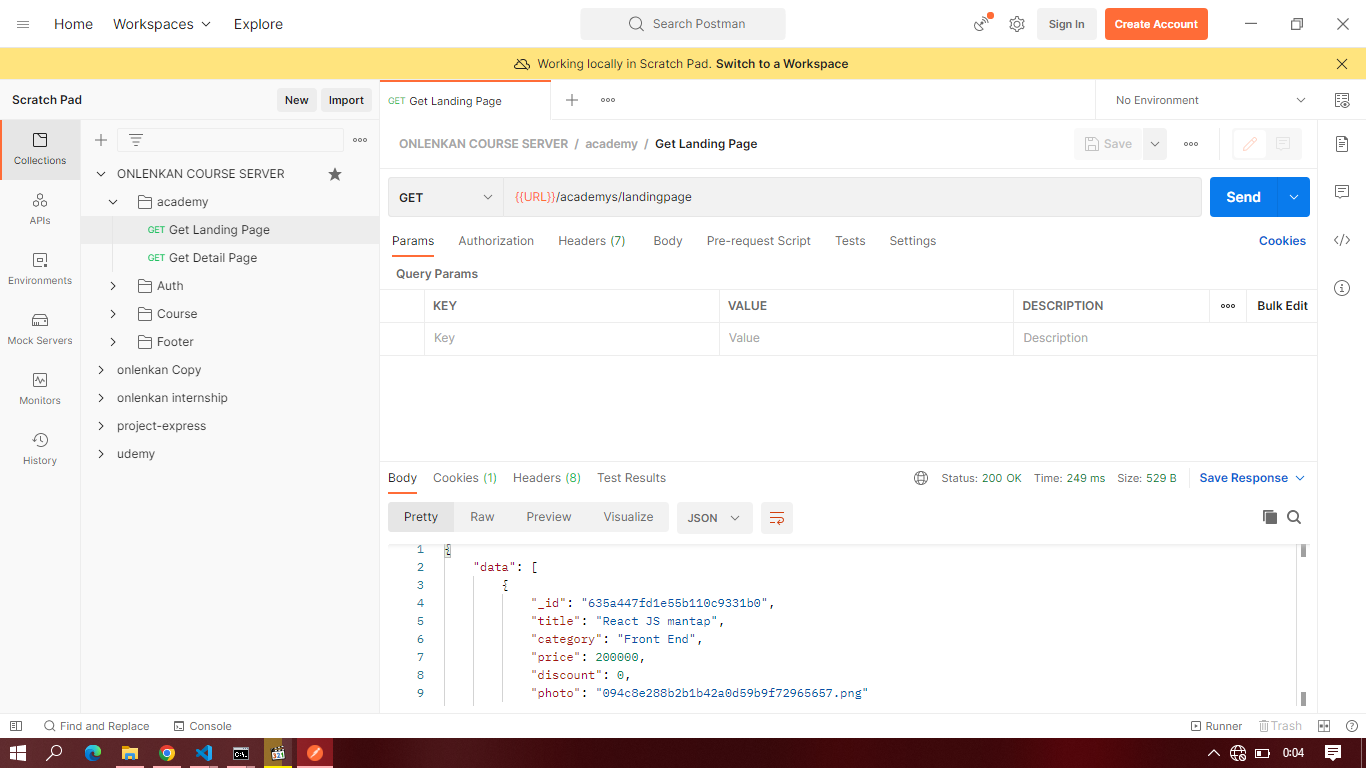Screen dimensions: 1366x768
Task: Click the query param Key field
Action: pos(572,338)
